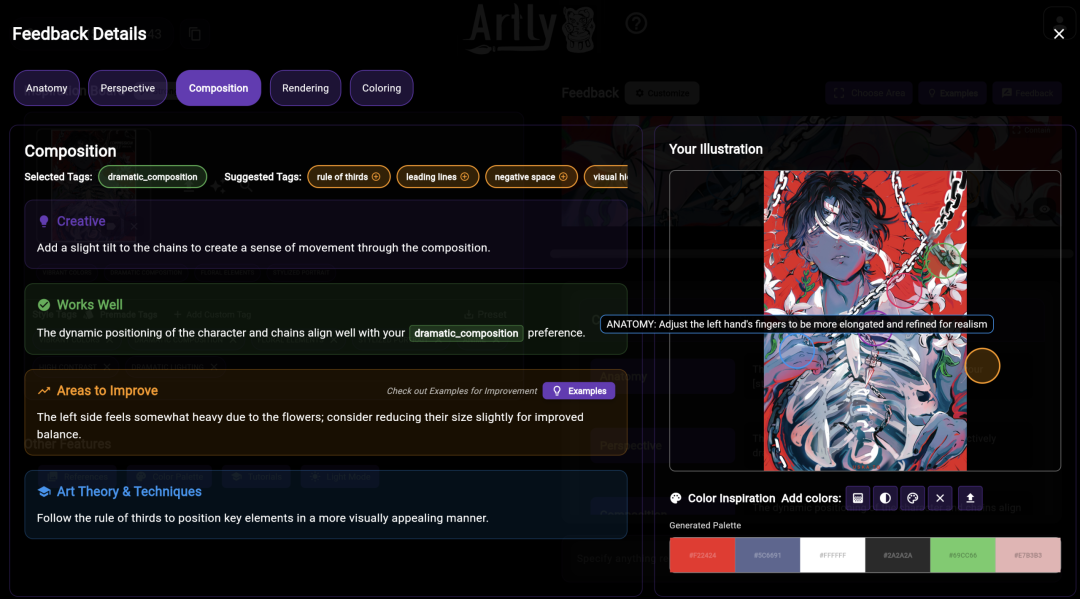
Task: Click the trend arrow icon by Areas to Improve
Action: pyautogui.click(x=44, y=390)
